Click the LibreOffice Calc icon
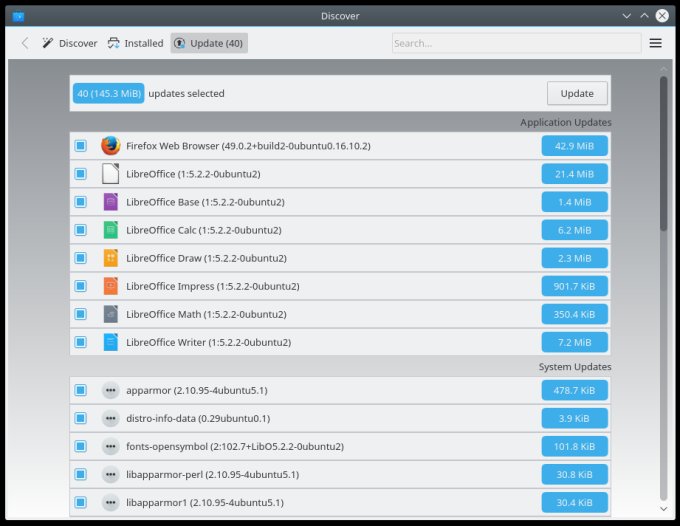Screen dimensions: 680x526 point(110,230)
